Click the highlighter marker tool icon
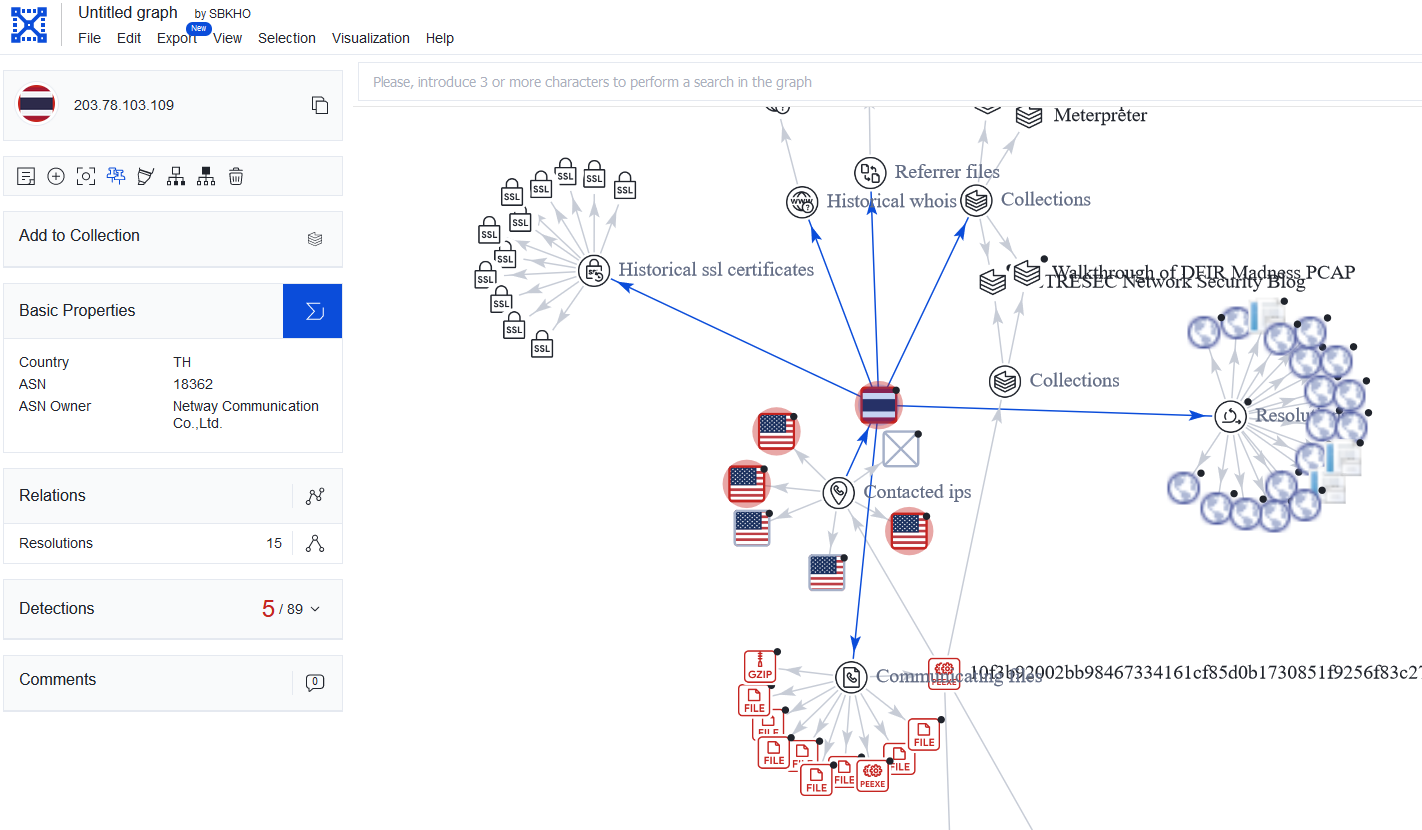The width and height of the screenshot is (1422, 830). (x=146, y=177)
